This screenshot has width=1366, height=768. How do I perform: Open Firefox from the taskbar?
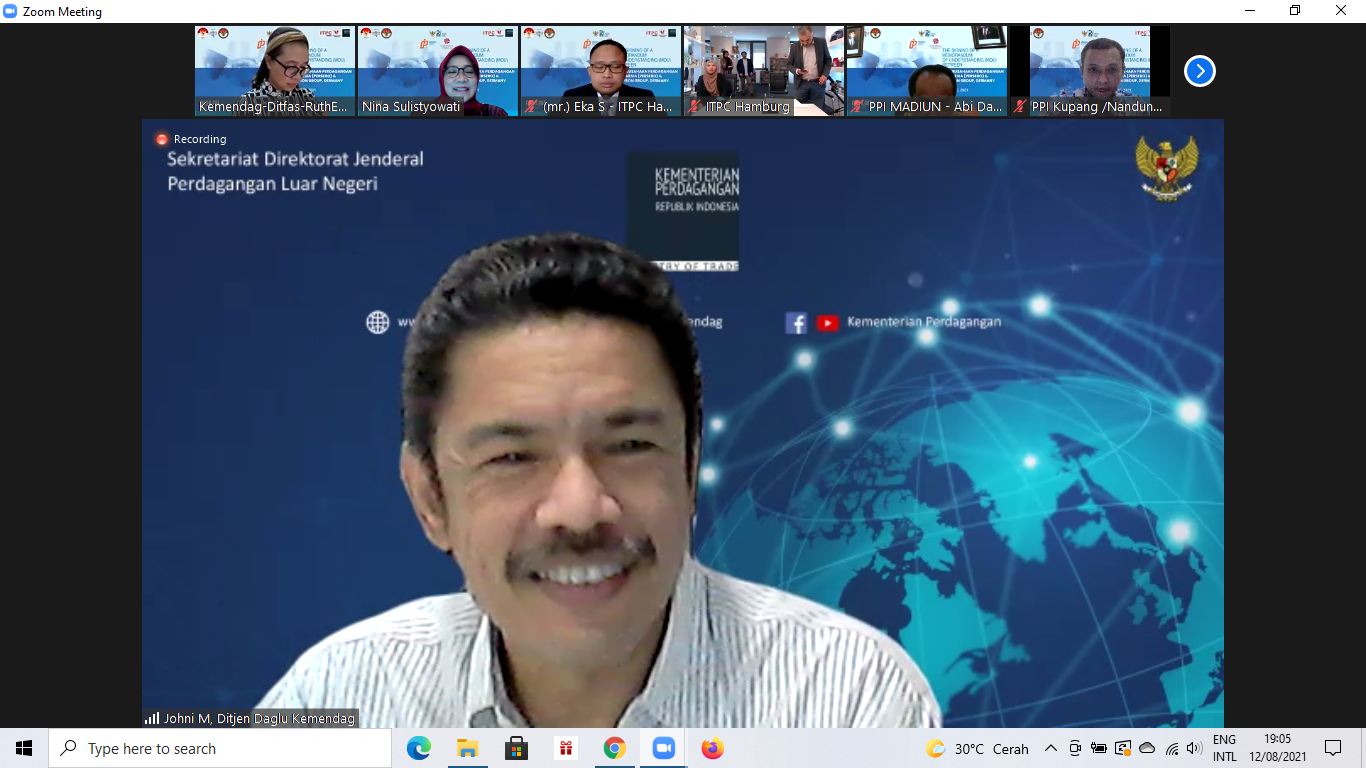712,748
